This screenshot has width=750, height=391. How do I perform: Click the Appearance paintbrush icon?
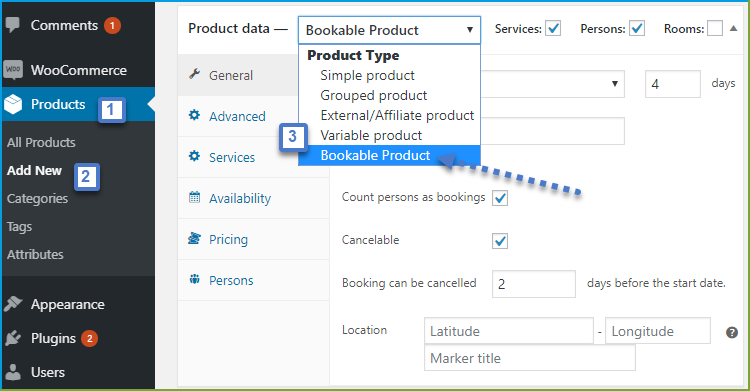point(13,304)
